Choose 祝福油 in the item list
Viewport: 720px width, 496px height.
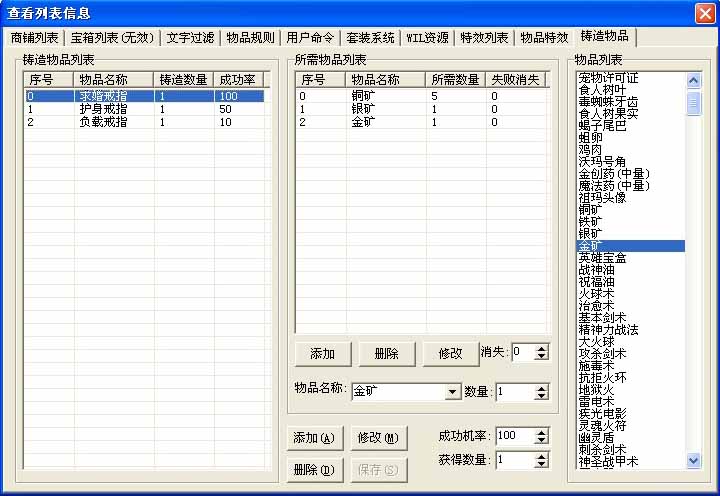coord(598,282)
